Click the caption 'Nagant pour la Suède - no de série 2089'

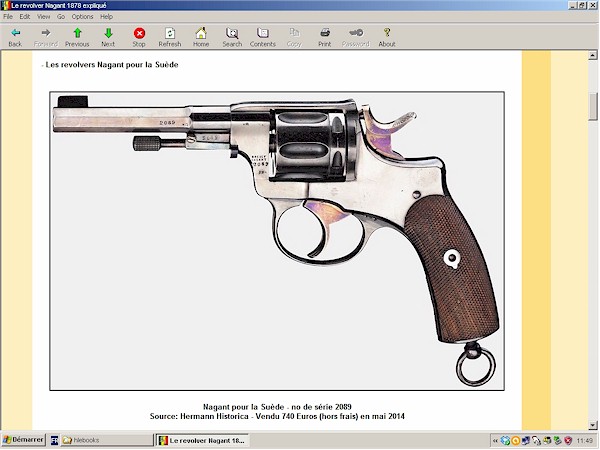pos(277,407)
